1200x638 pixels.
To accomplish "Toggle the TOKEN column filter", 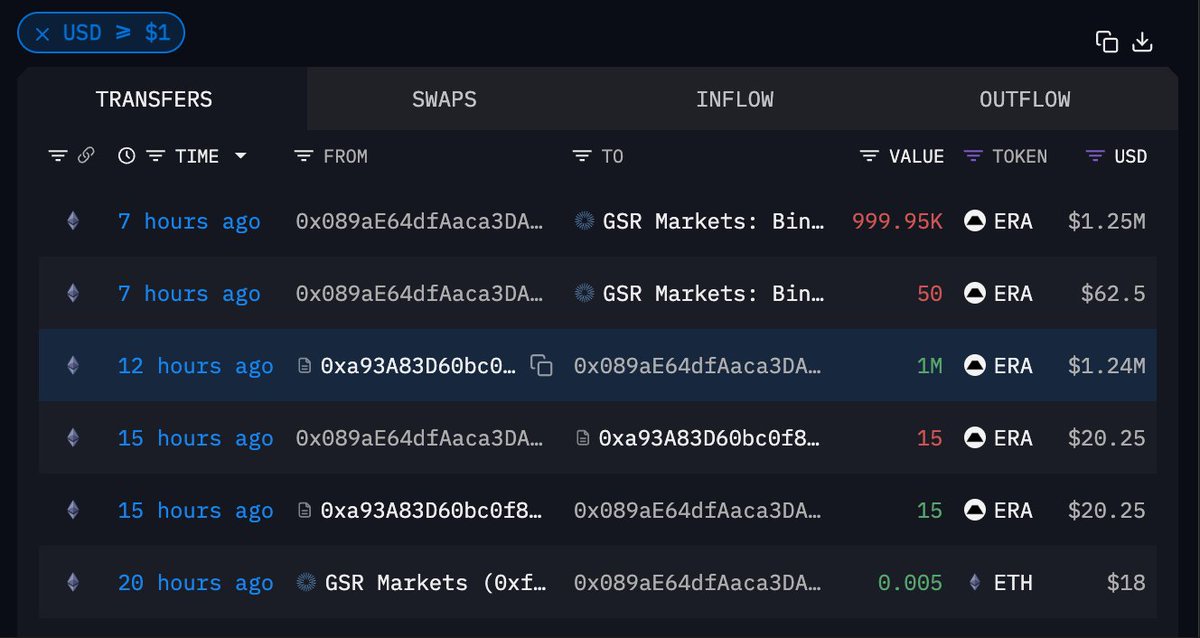I will click(973, 156).
